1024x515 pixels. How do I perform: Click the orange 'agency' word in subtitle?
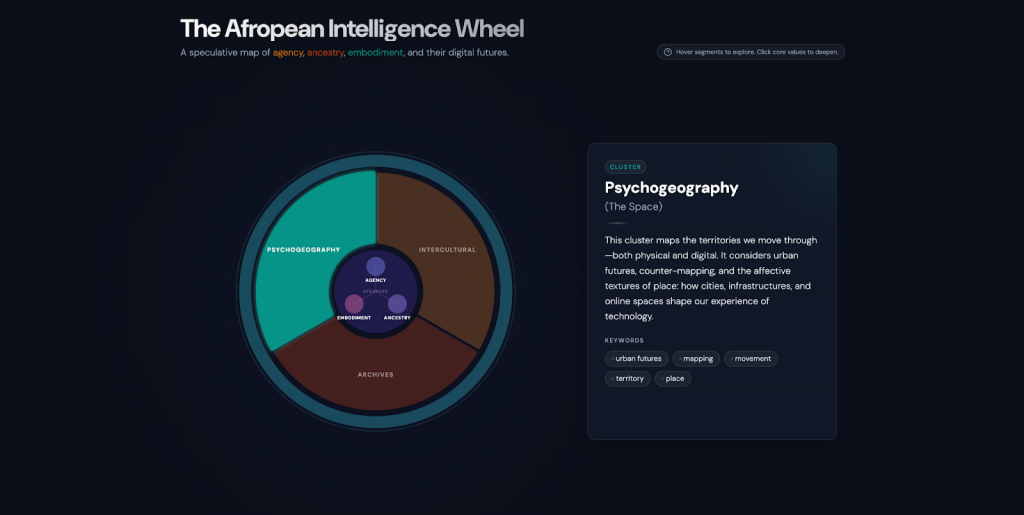coord(288,53)
